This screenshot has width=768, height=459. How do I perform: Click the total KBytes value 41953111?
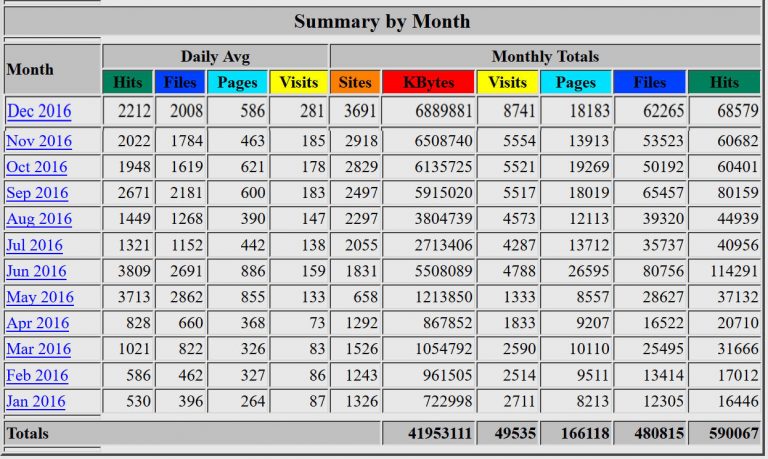coord(430,433)
